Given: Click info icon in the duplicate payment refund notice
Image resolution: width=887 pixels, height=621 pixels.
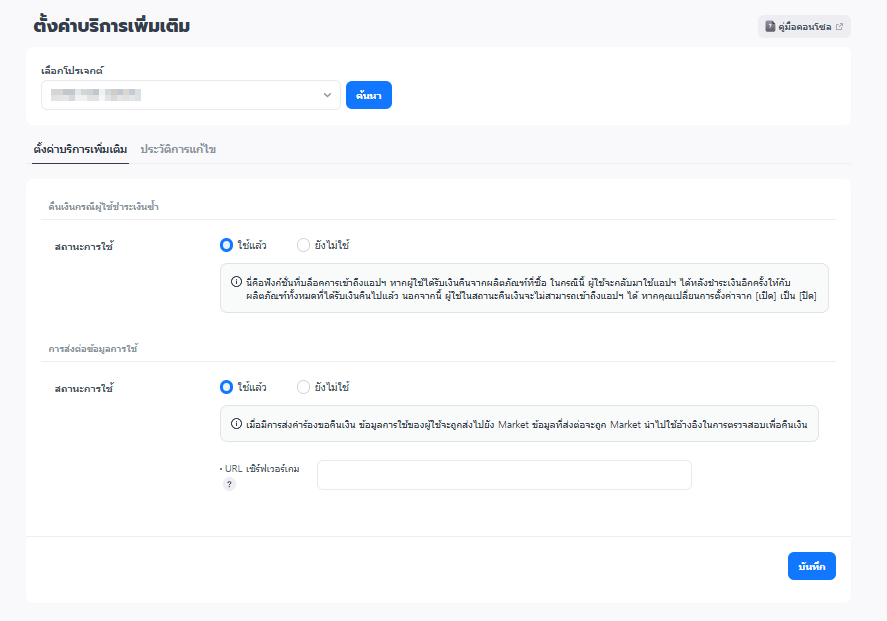Looking at the screenshot, I should [236, 281].
